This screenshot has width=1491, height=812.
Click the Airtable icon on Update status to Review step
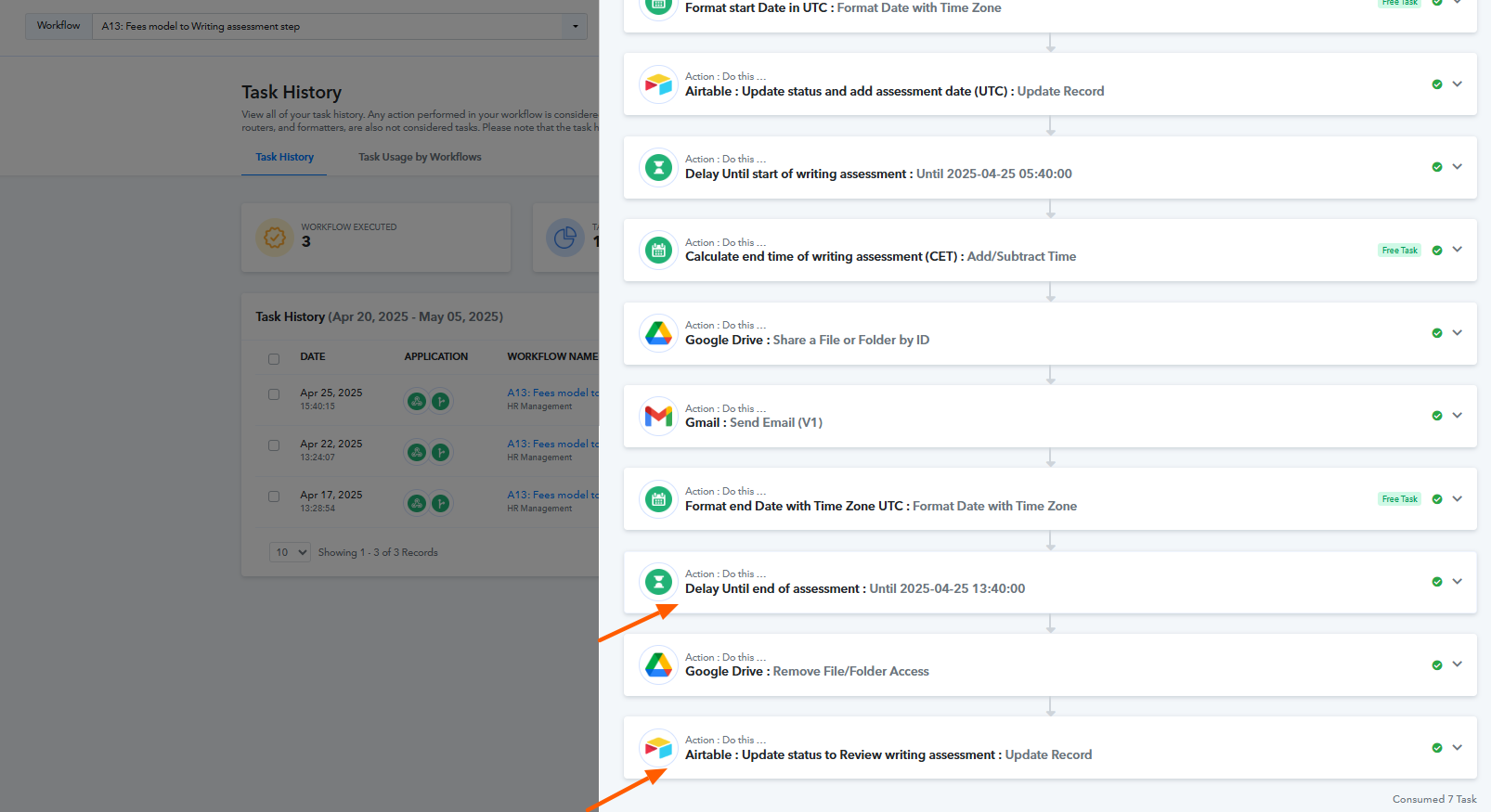point(658,748)
